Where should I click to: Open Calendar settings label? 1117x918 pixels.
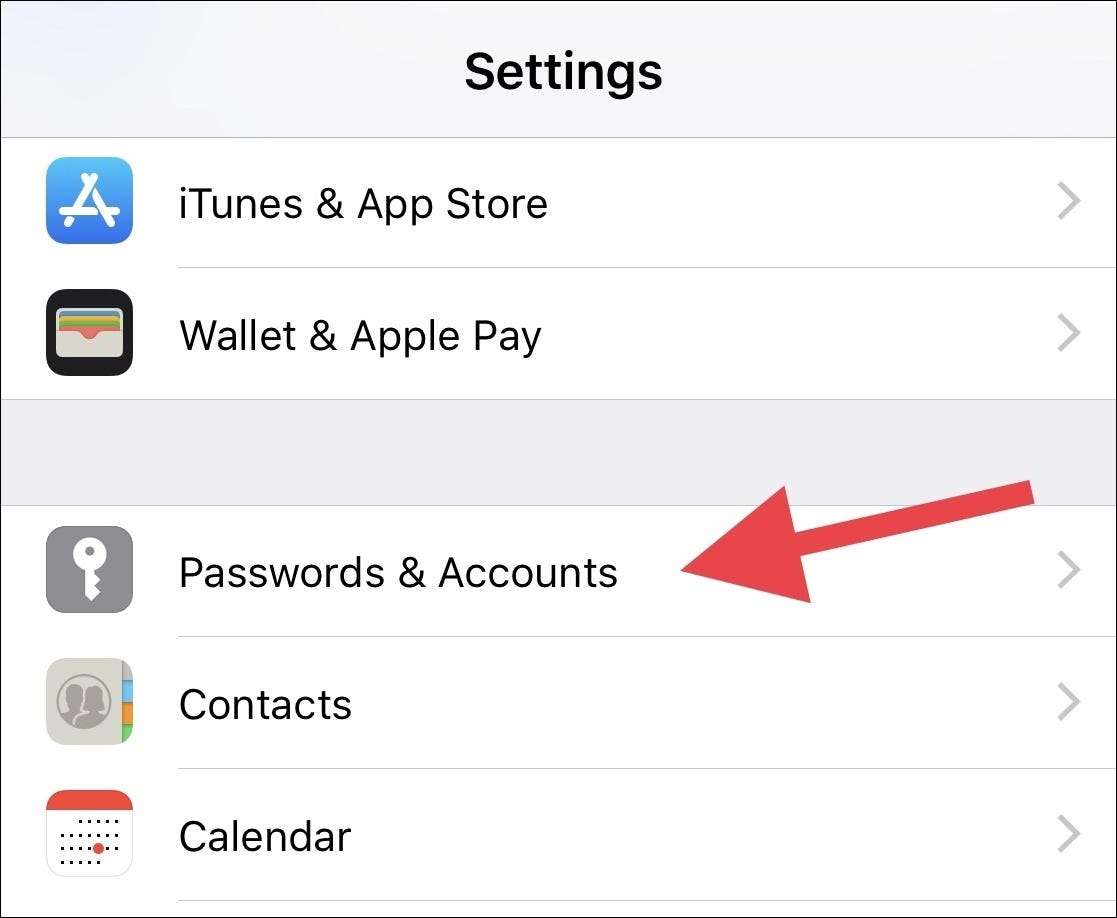click(x=265, y=836)
